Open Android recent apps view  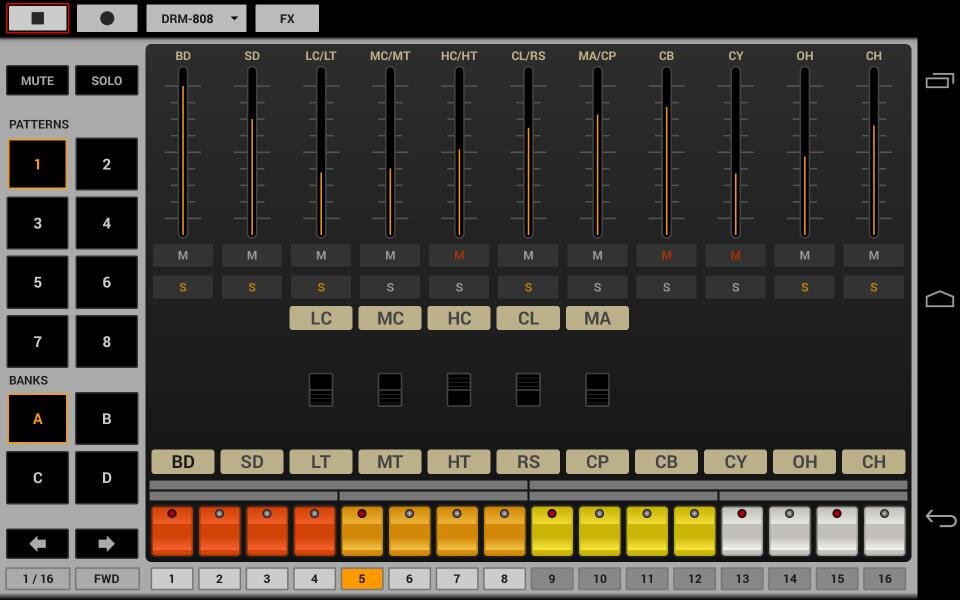[x=940, y=80]
